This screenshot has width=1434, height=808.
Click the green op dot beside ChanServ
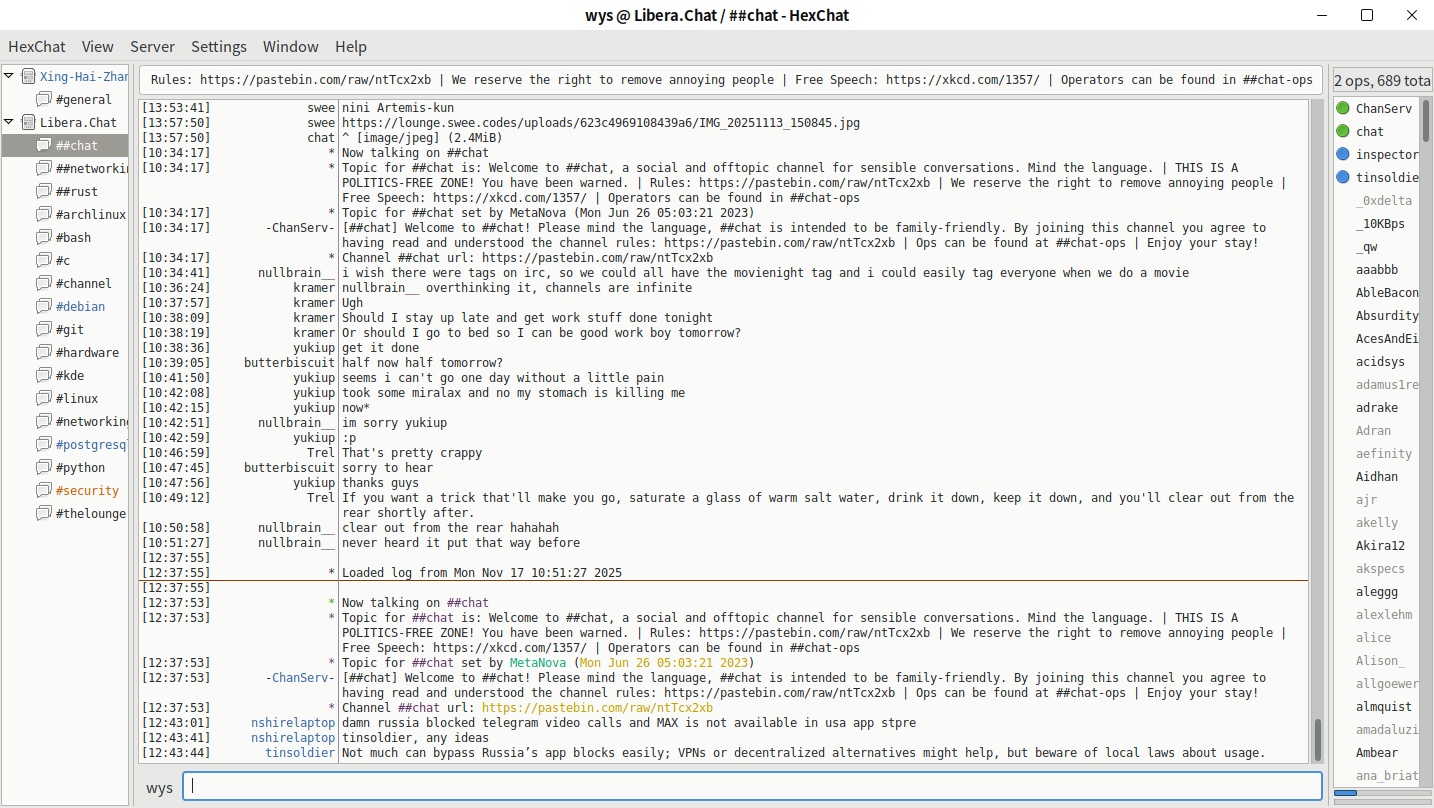pos(1343,108)
